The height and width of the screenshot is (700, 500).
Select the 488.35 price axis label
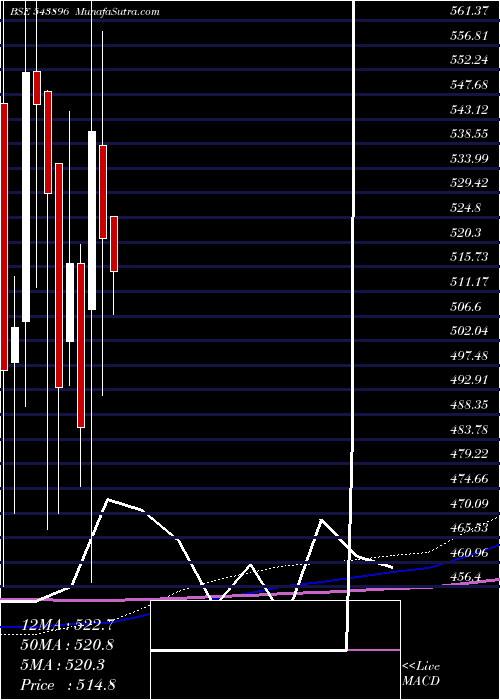click(x=468, y=404)
